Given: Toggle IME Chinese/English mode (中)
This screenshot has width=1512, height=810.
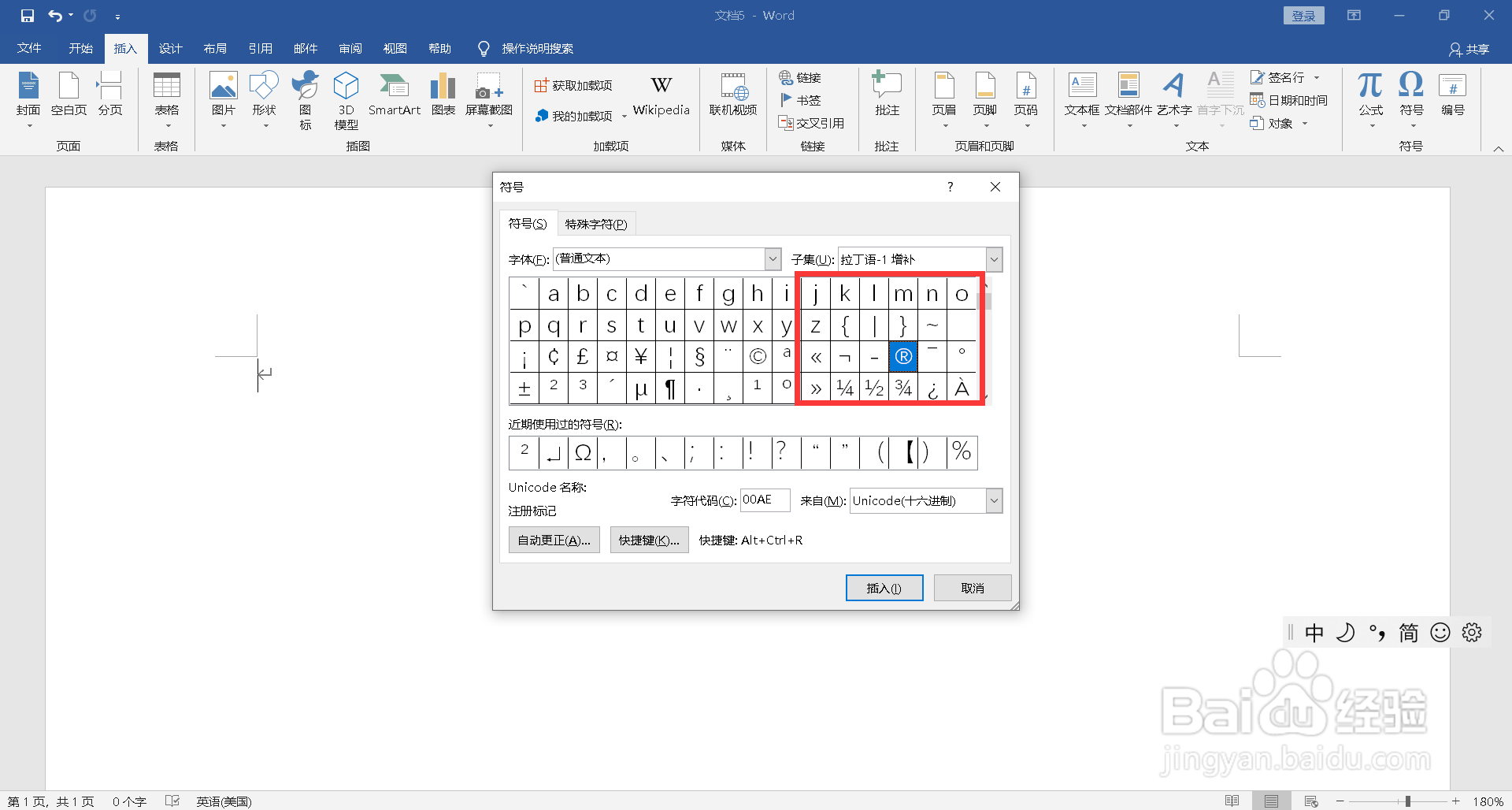Looking at the screenshot, I should click(1314, 633).
